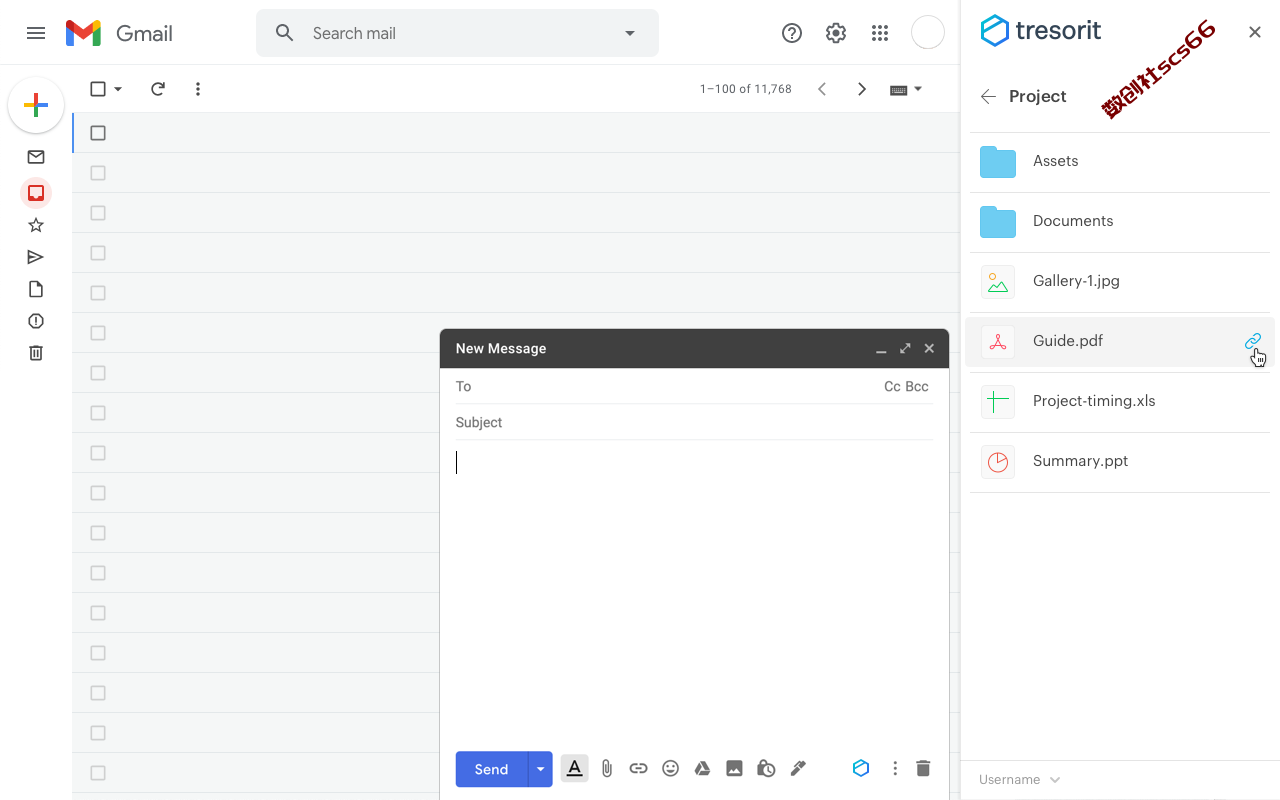Image resolution: width=1280 pixels, height=800 pixels.
Task: Tick the fourth mail row checkbox
Action: tap(98, 253)
